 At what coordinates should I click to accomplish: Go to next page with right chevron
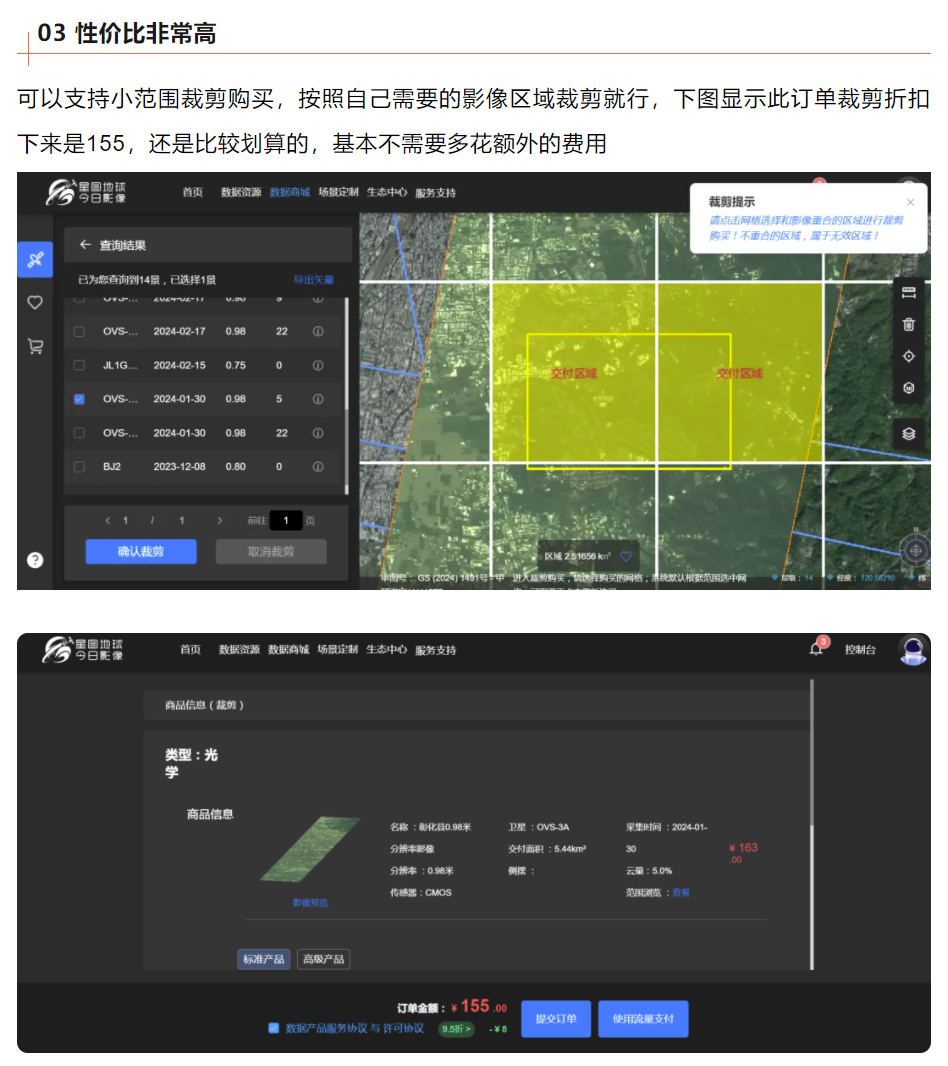[220, 521]
